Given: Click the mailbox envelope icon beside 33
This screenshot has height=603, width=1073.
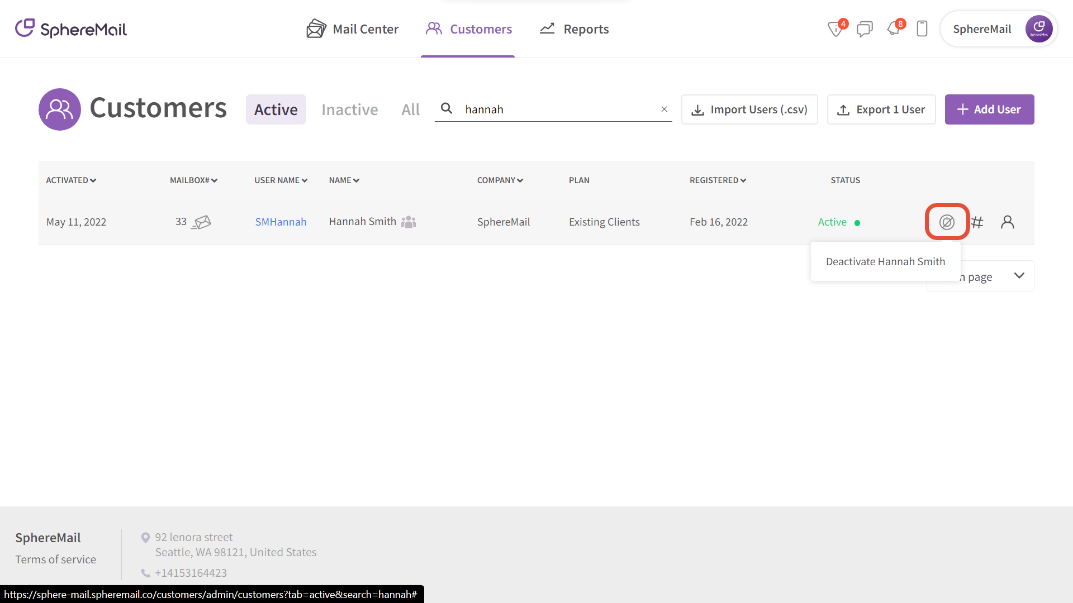Looking at the screenshot, I should point(201,222).
